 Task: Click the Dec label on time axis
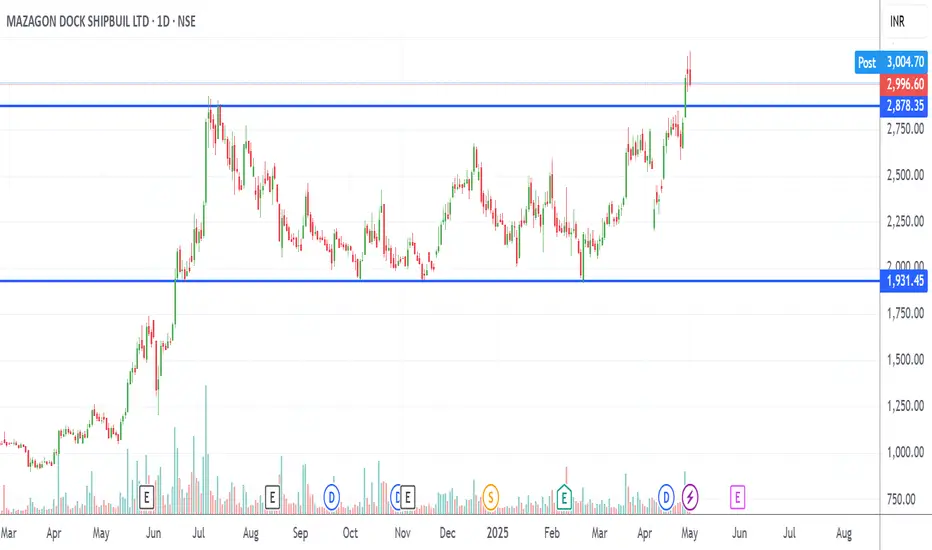point(448,533)
